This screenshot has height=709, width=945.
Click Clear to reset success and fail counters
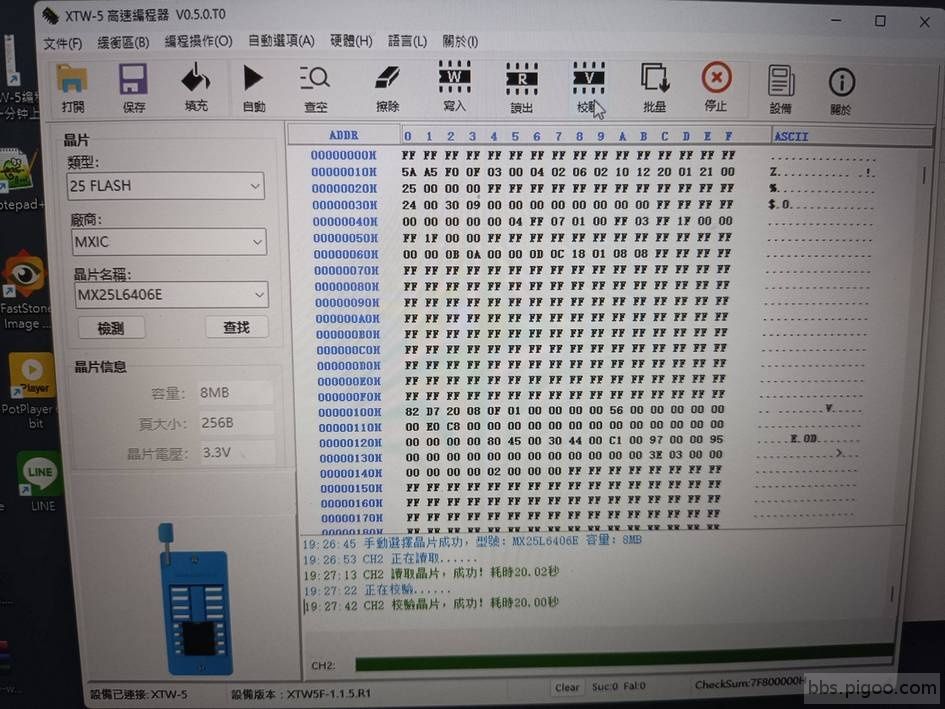pos(567,687)
